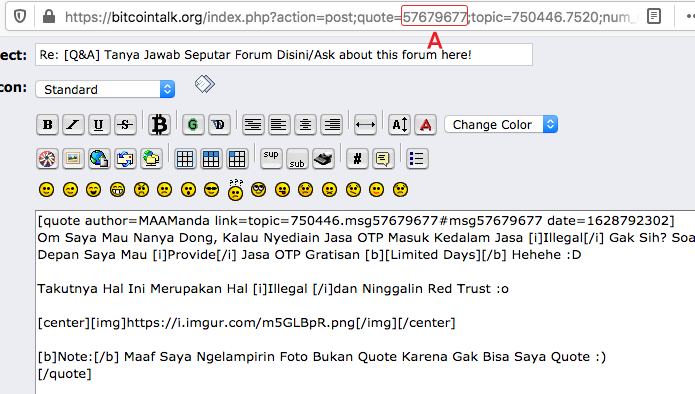The width and height of the screenshot is (695, 394).
Task: Insert the shocked open-mouth smiley
Action: [x=188, y=190]
